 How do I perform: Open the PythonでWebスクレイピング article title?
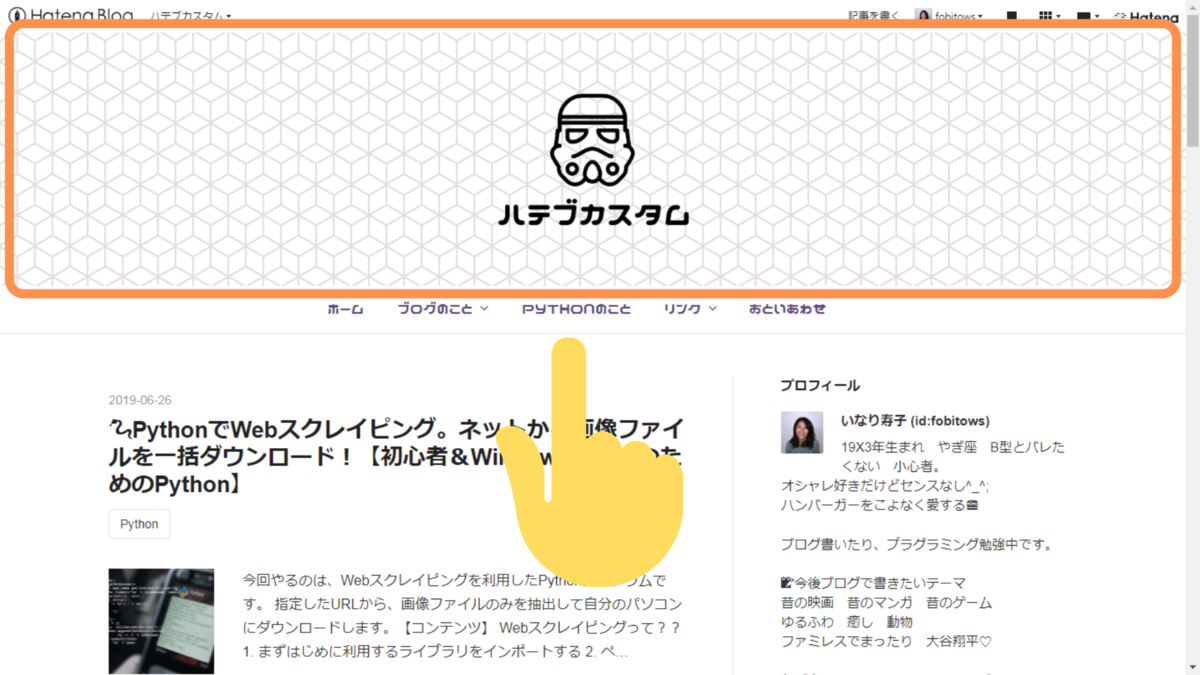[397, 457]
